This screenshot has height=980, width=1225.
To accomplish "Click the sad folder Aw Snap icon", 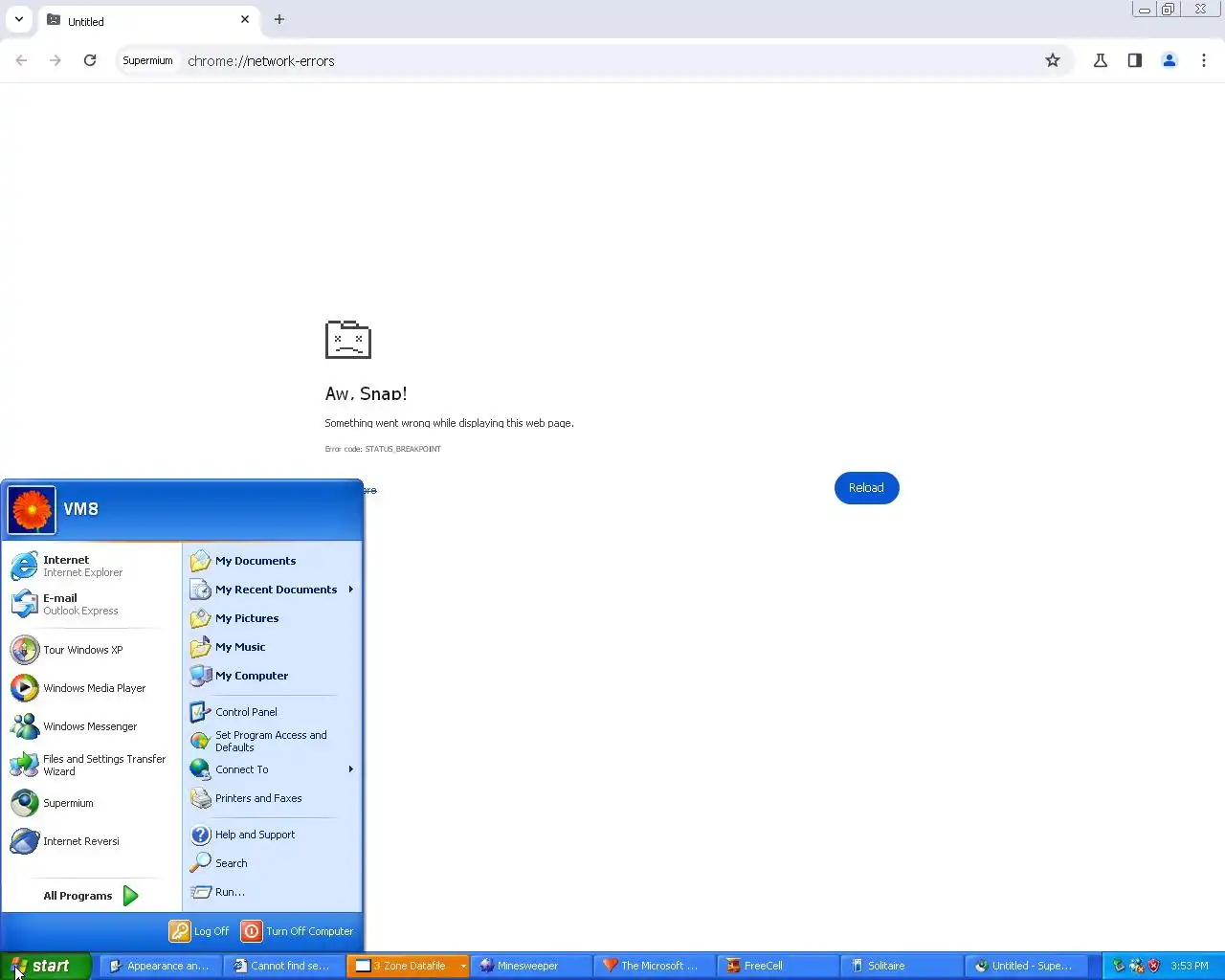I will [348, 340].
